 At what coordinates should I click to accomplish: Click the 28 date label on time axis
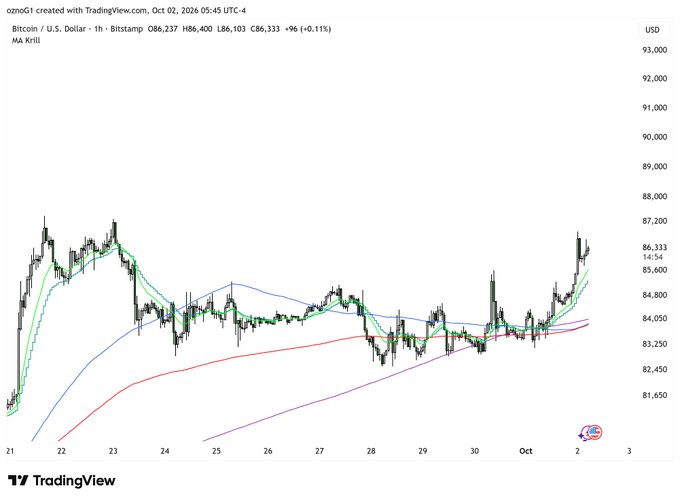click(x=371, y=451)
